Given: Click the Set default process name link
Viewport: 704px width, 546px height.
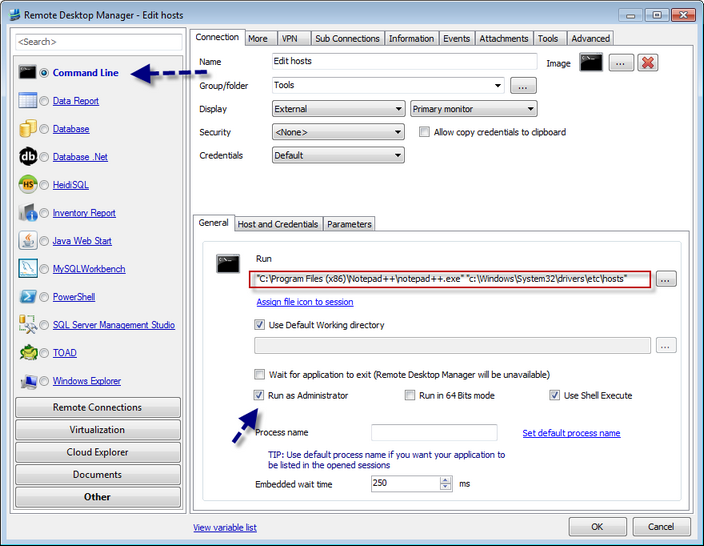Looking at the screenshot, I should click(571, 433).
